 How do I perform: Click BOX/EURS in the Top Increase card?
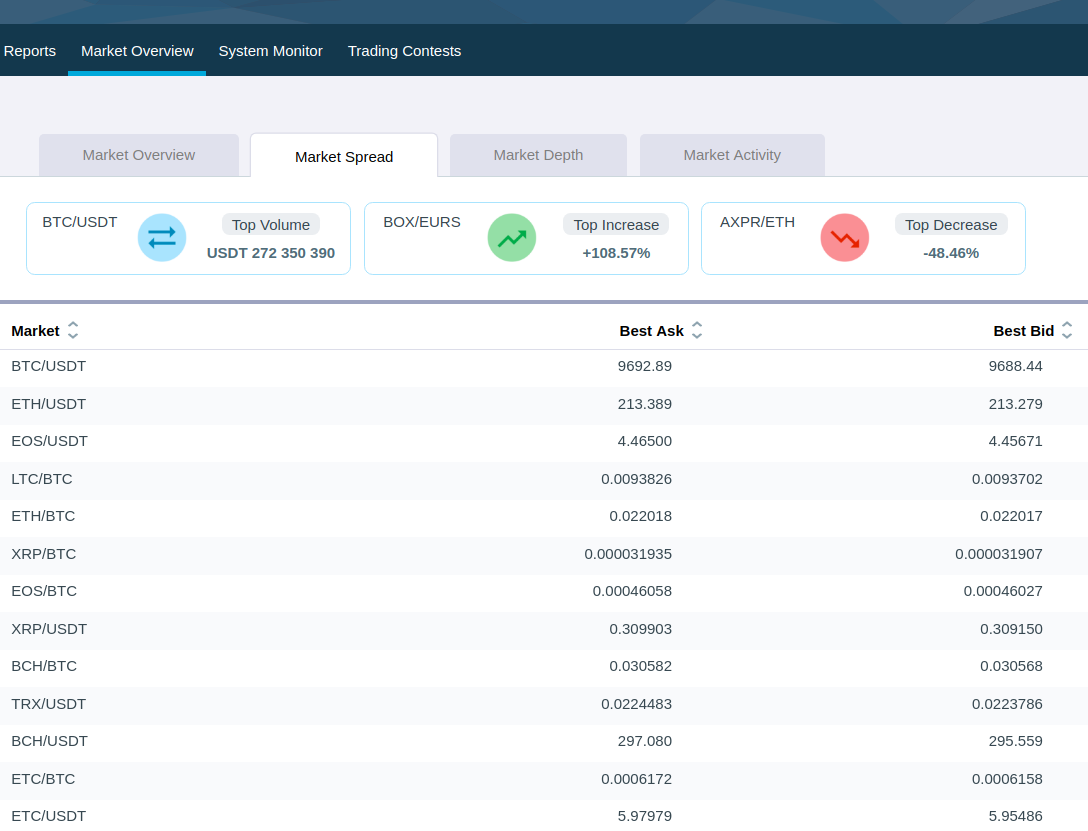point(422,222)
